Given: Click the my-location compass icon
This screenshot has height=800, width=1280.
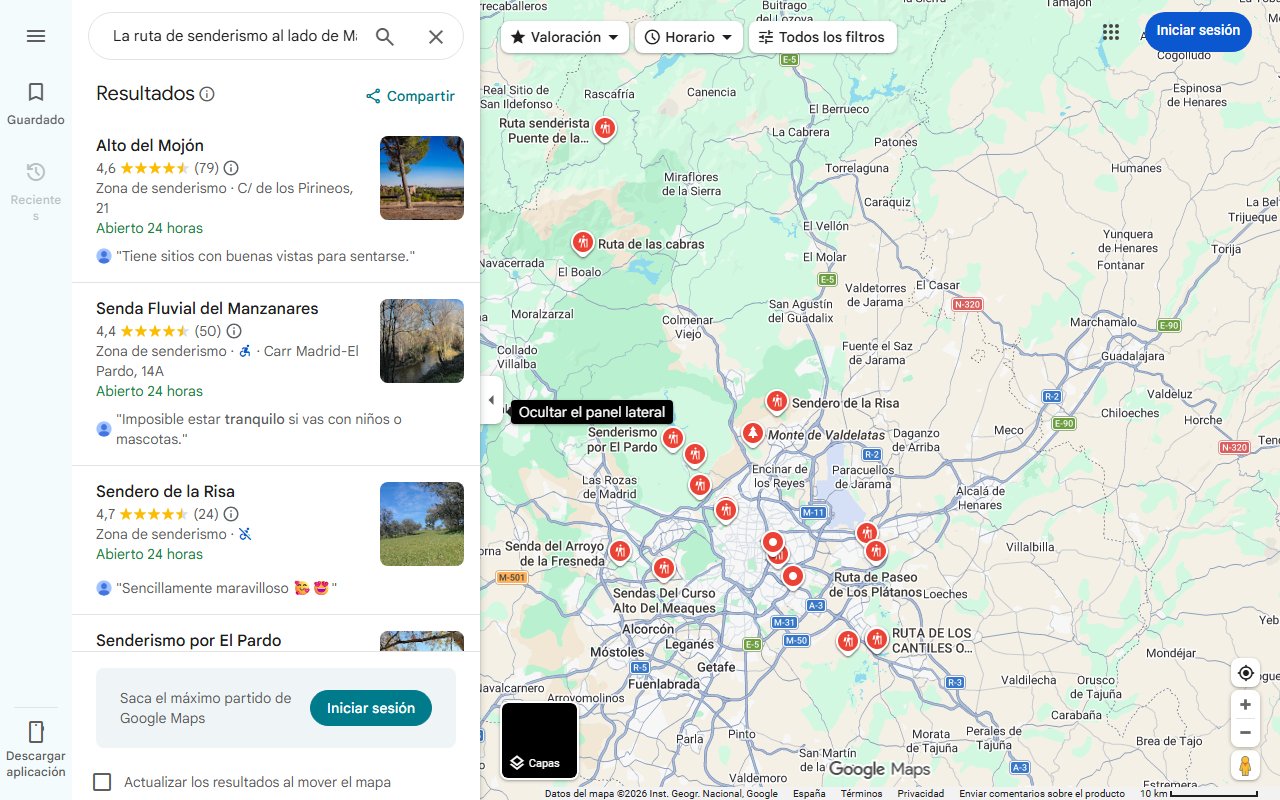Looking at the screenshot, I should click(x=1245, y=673).
